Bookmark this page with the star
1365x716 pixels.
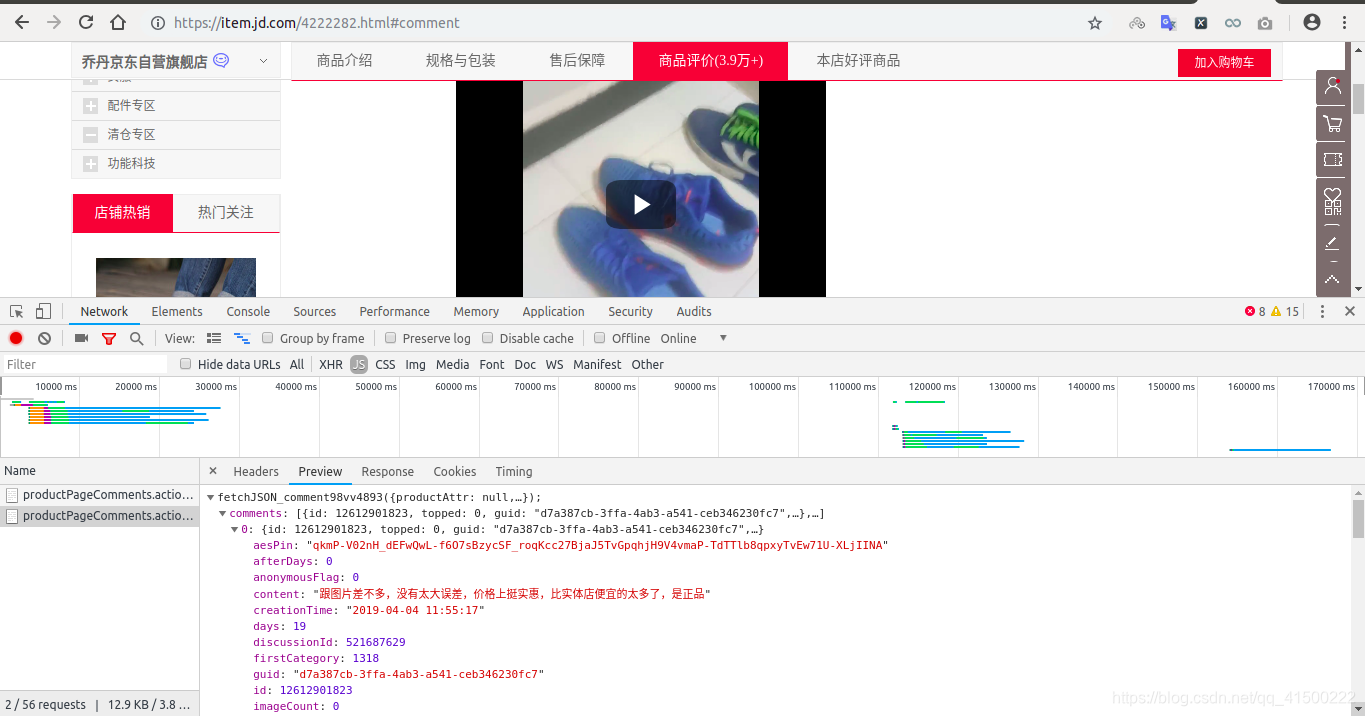tap(1095, 23)
